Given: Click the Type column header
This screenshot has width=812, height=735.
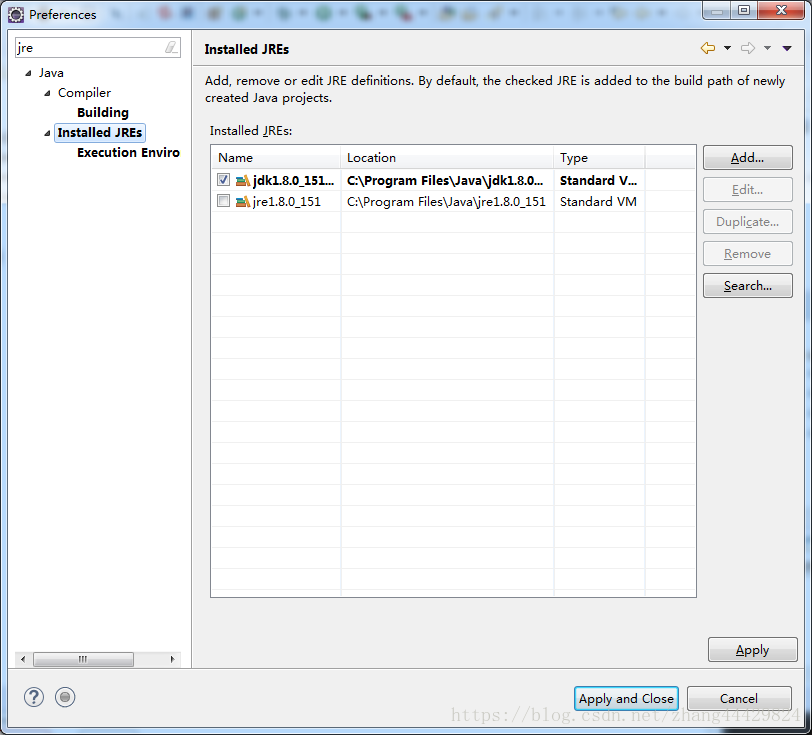Looking at the screenshot, I should [x=600, y=157].
